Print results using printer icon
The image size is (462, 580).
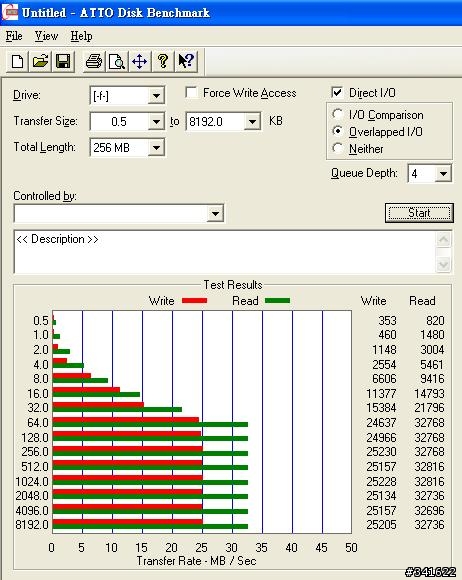(94, 61)
